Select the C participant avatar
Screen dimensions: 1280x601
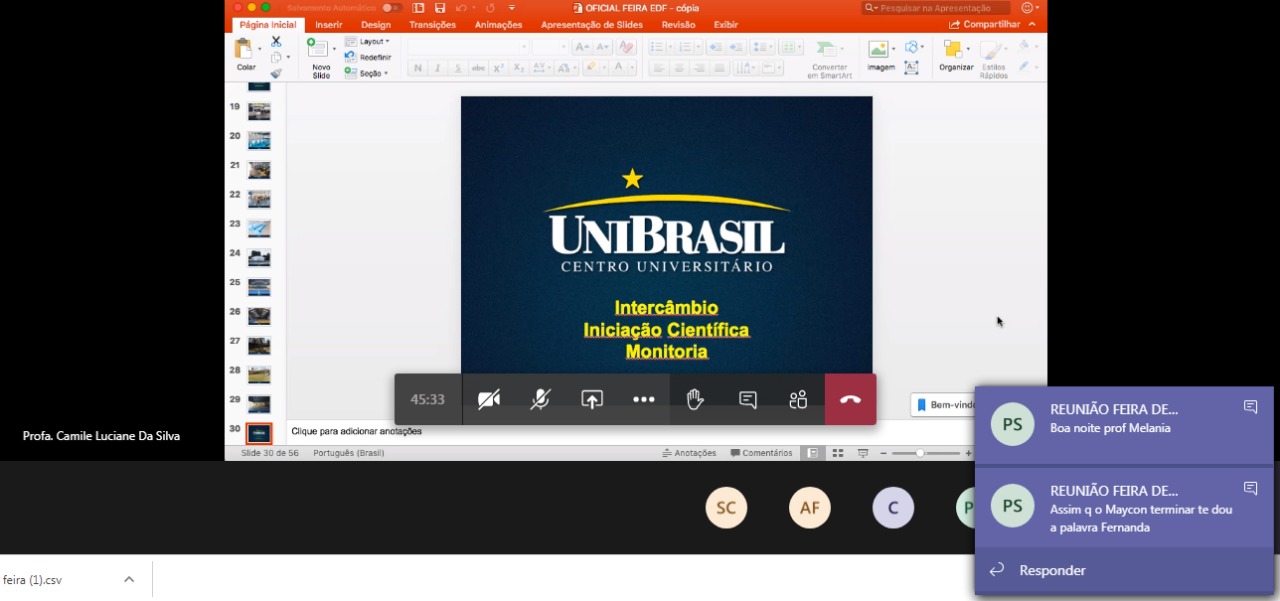coord(893,508)
